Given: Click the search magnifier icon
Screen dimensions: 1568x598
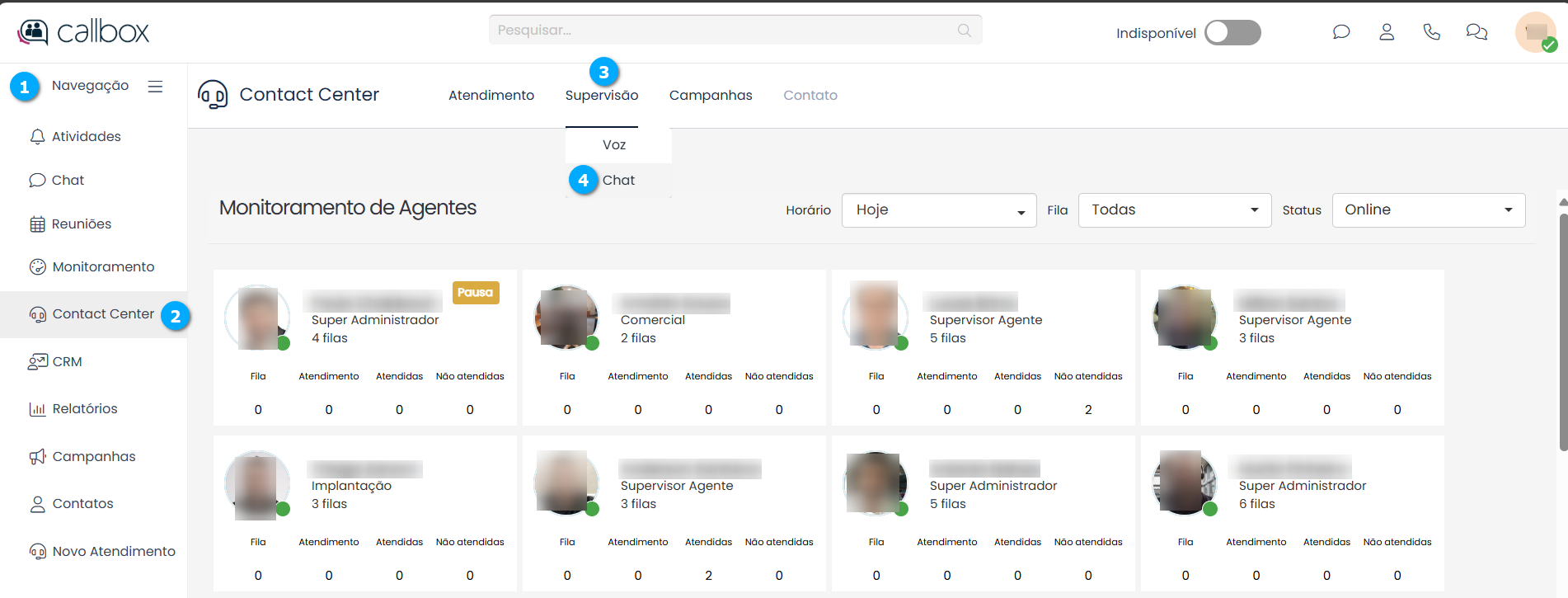Looking at the screenshot, I should 964,31.
